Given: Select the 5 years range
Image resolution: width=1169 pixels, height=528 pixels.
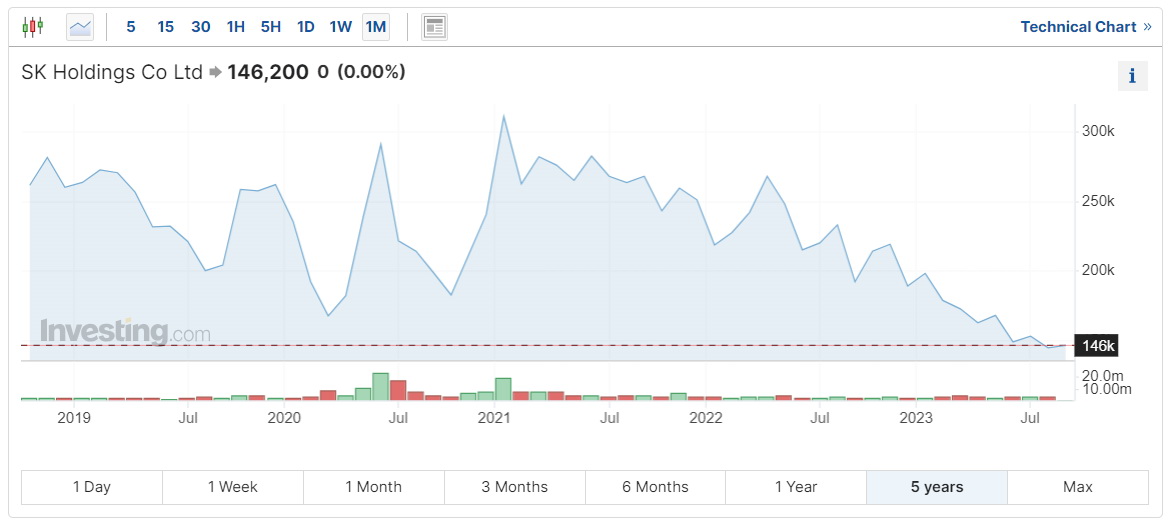Looking at the screenshot, I should [x=937, y=487].
